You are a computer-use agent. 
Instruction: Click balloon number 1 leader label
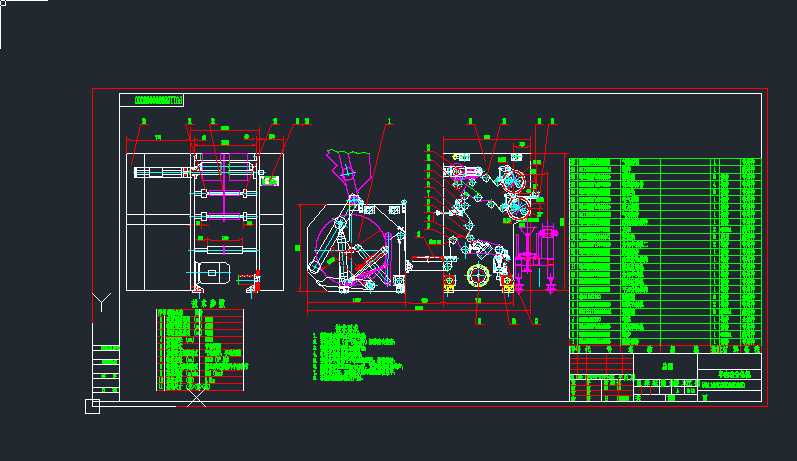tap(388, 121)
